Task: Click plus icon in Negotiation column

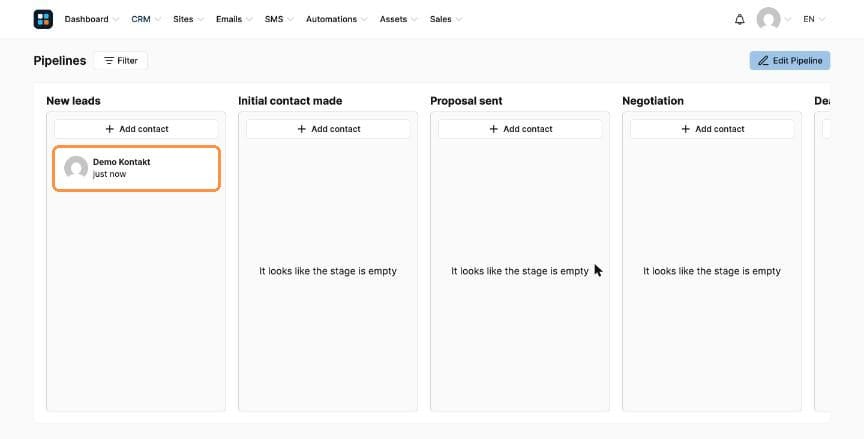Action: coord(685,129)
